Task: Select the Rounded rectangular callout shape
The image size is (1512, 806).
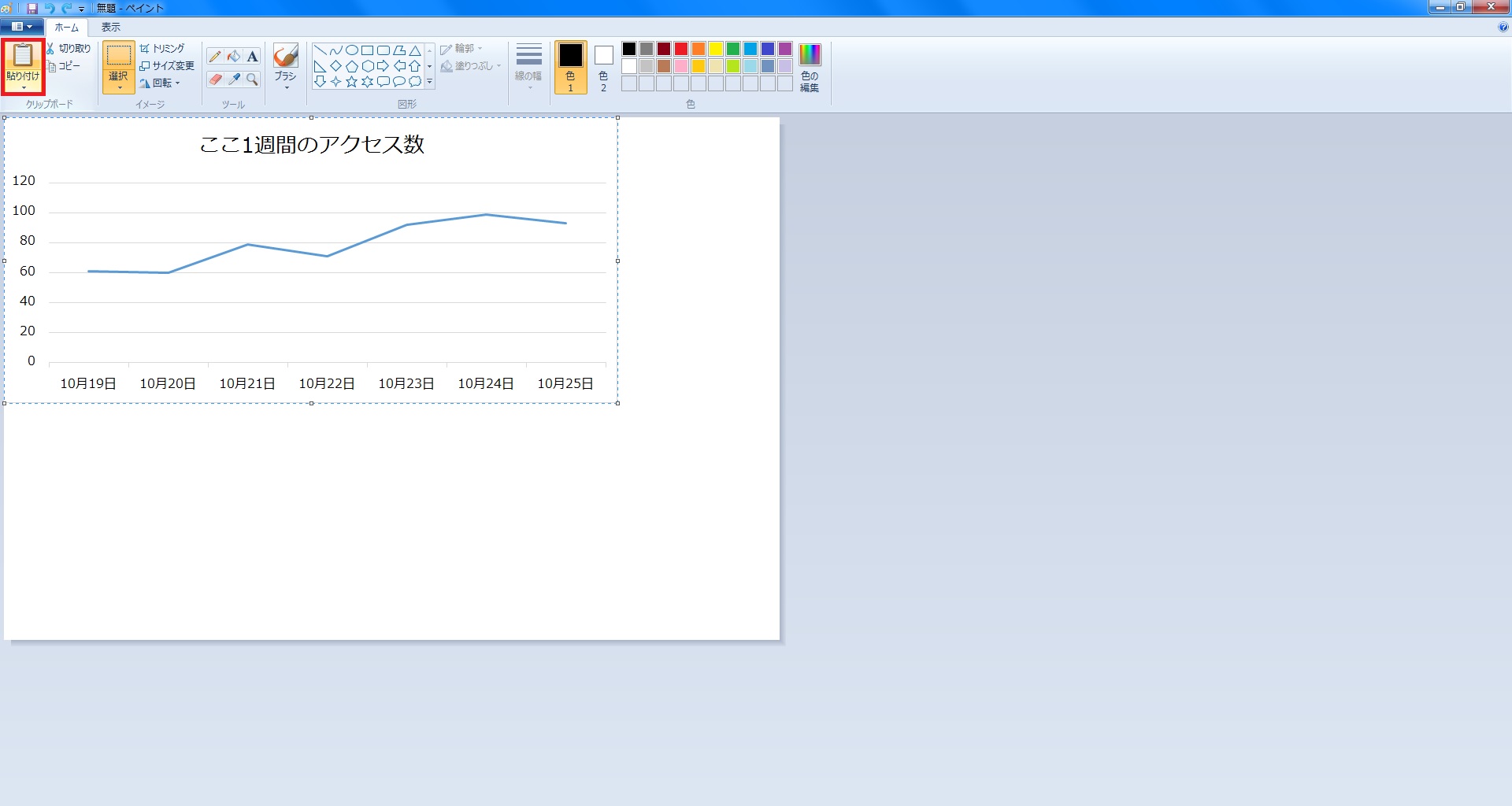Action: (x=384, y=81)
